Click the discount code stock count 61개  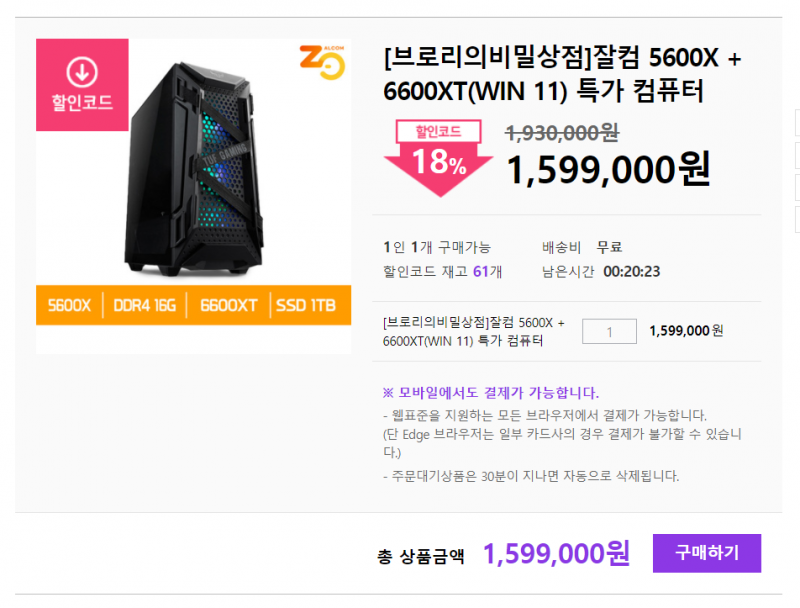click(x=487, y=271)
